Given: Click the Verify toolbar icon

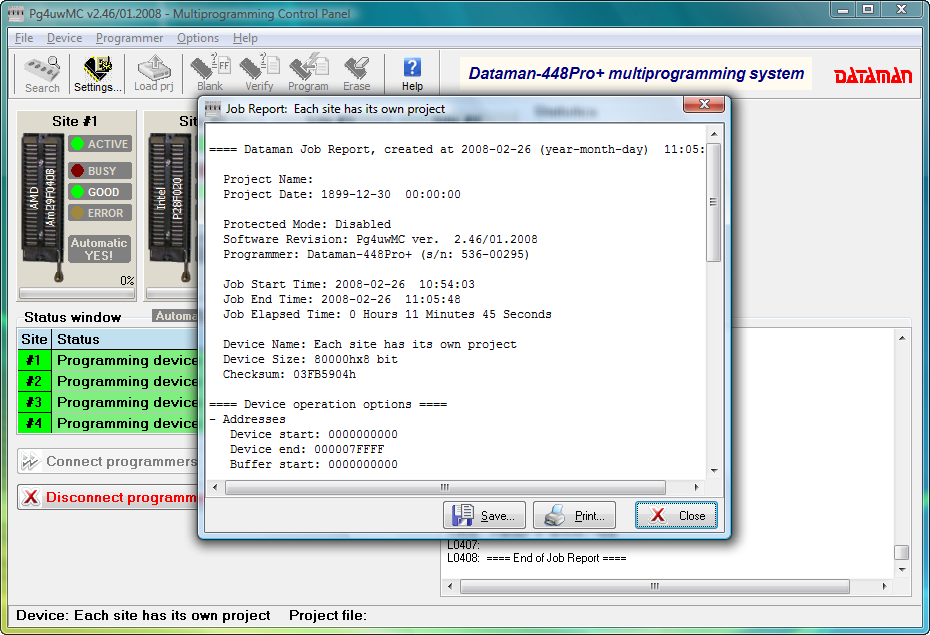Looking at the screenshot, I should (259, 74).
